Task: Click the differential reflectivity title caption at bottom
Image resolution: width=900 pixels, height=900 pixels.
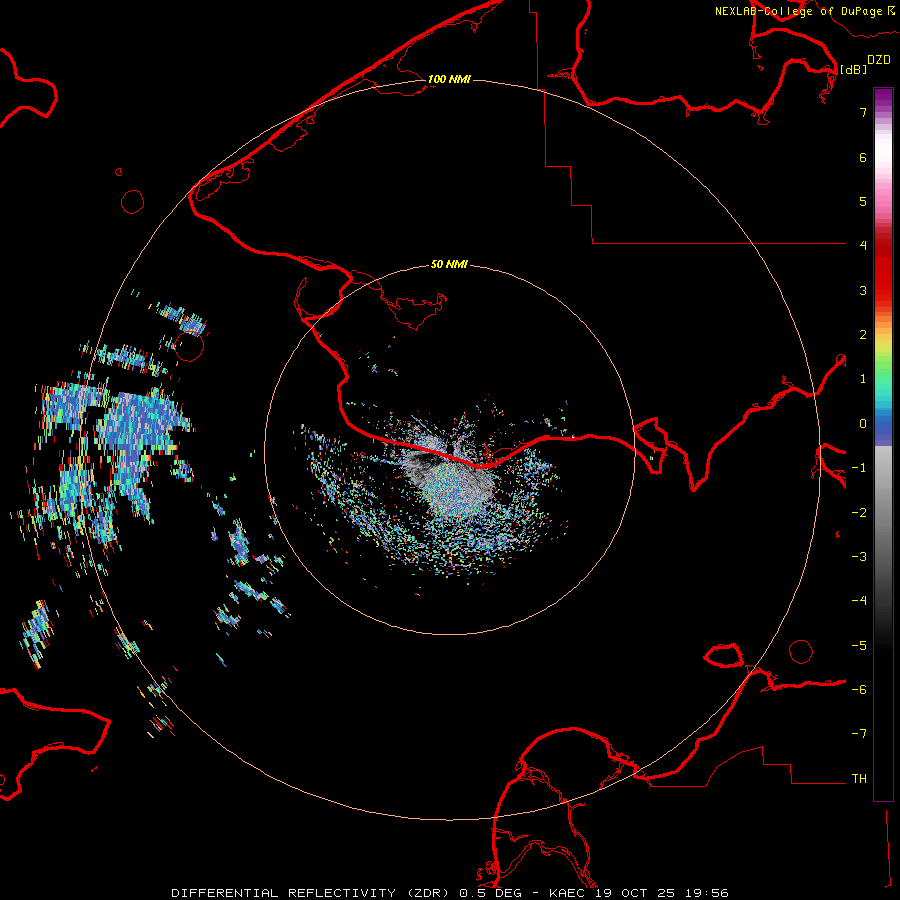Action: (x=450, y=893)
